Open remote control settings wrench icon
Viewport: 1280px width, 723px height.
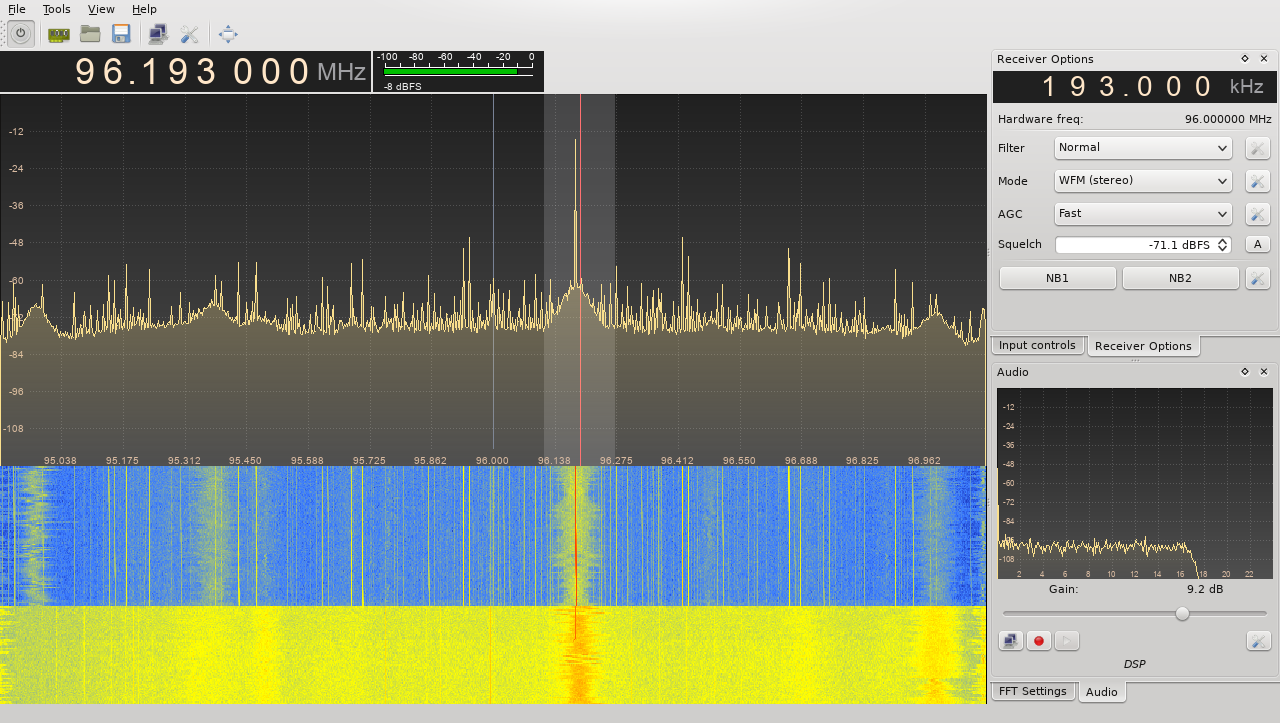(189, 34)
